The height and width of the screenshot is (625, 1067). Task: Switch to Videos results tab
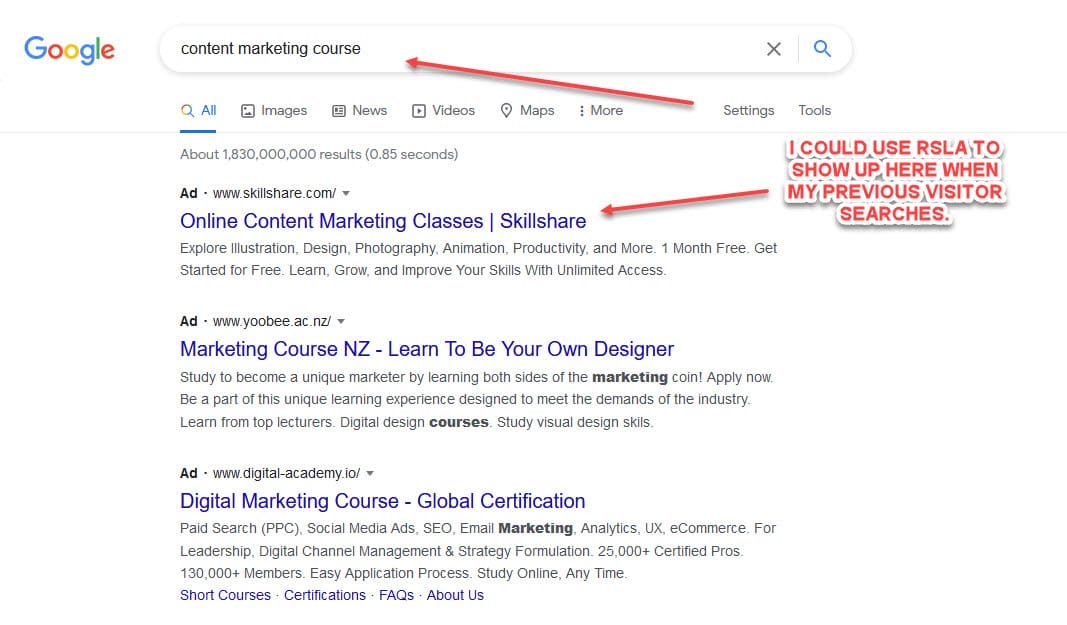[x=443, y=110]
